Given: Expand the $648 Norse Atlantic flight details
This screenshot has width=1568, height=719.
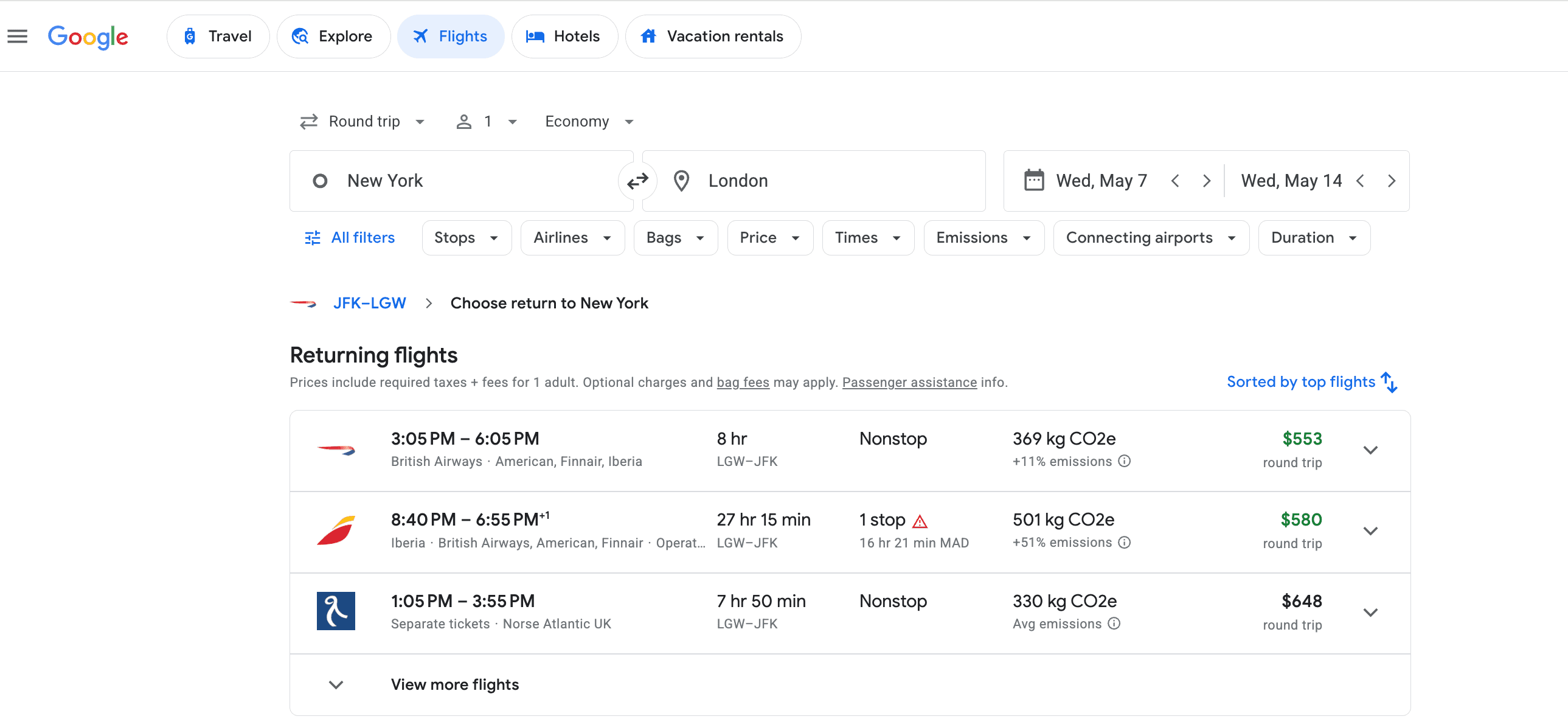Looking at the screenshot, I should [1370, 613].
